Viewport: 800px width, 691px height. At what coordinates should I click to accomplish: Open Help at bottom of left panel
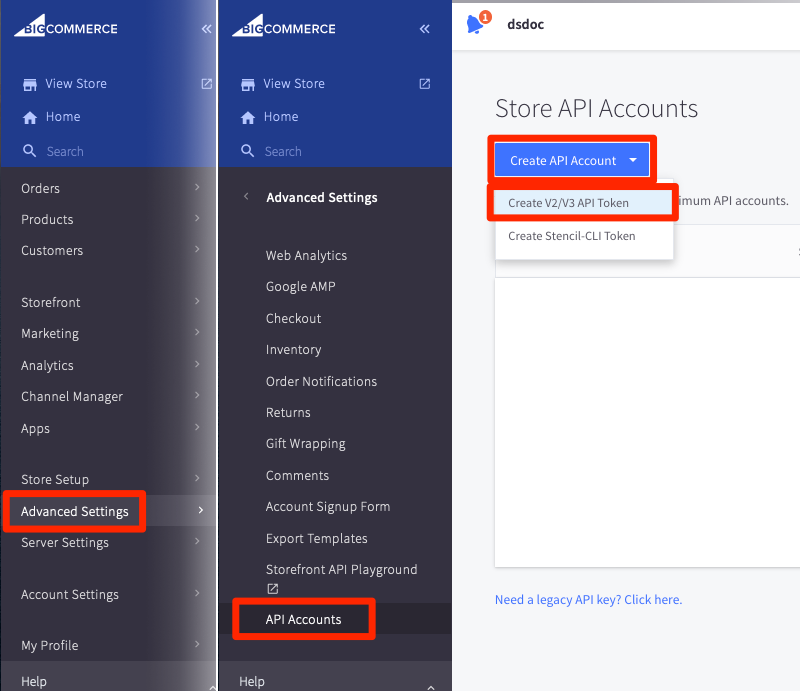34,681
